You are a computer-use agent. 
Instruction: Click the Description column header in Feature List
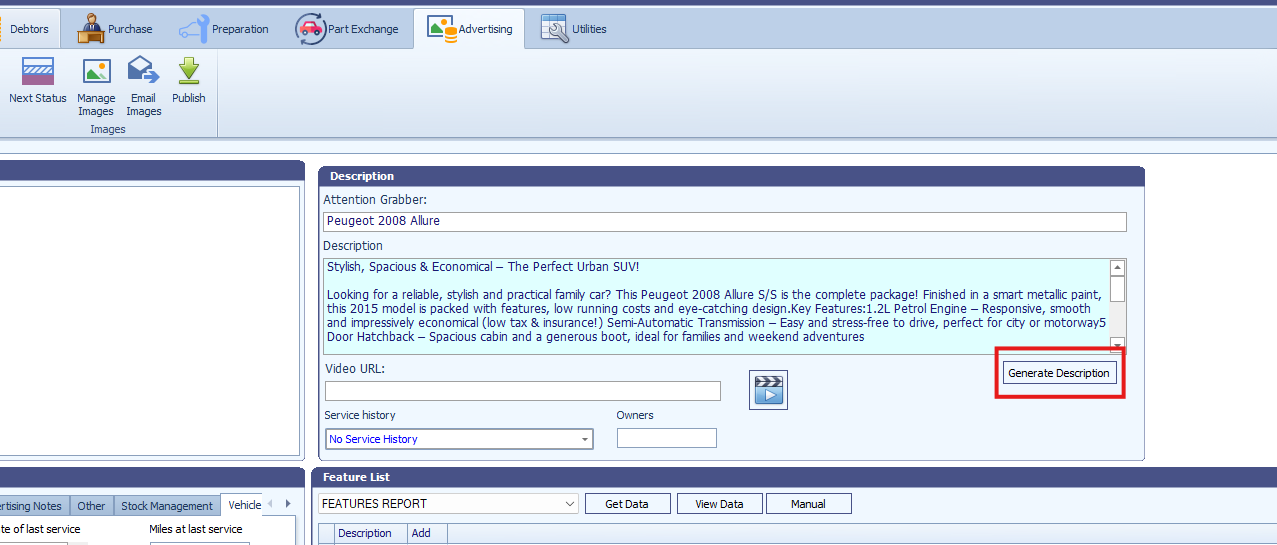pos(371,533)
